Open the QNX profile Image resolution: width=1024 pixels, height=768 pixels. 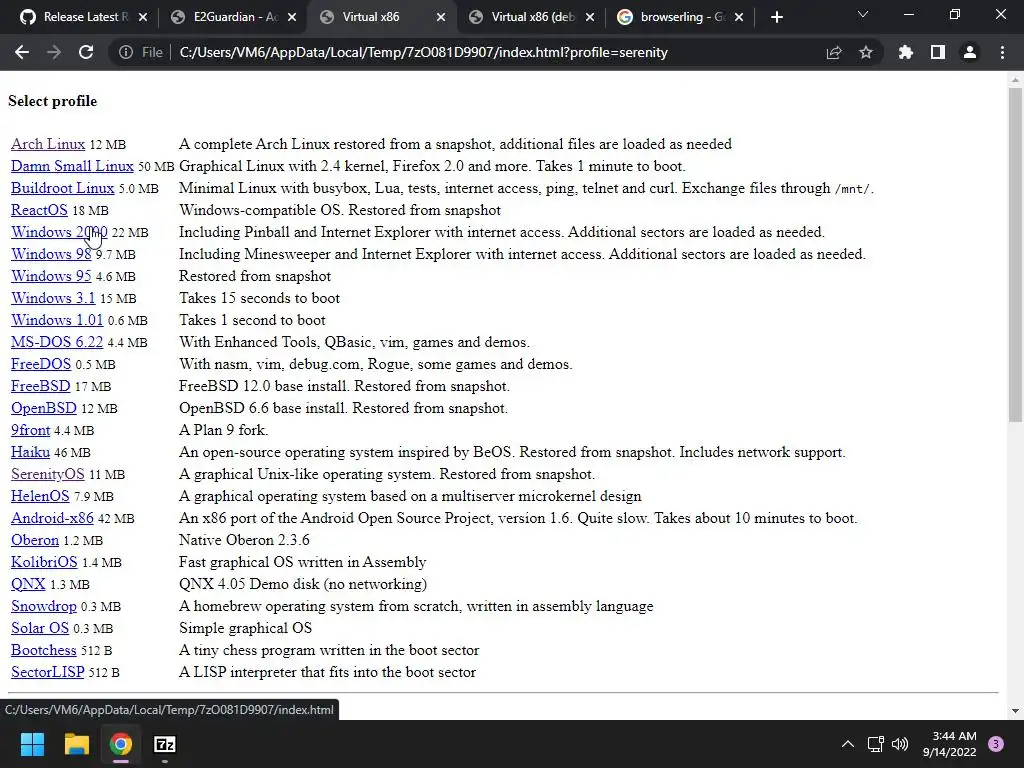(28, 584)
